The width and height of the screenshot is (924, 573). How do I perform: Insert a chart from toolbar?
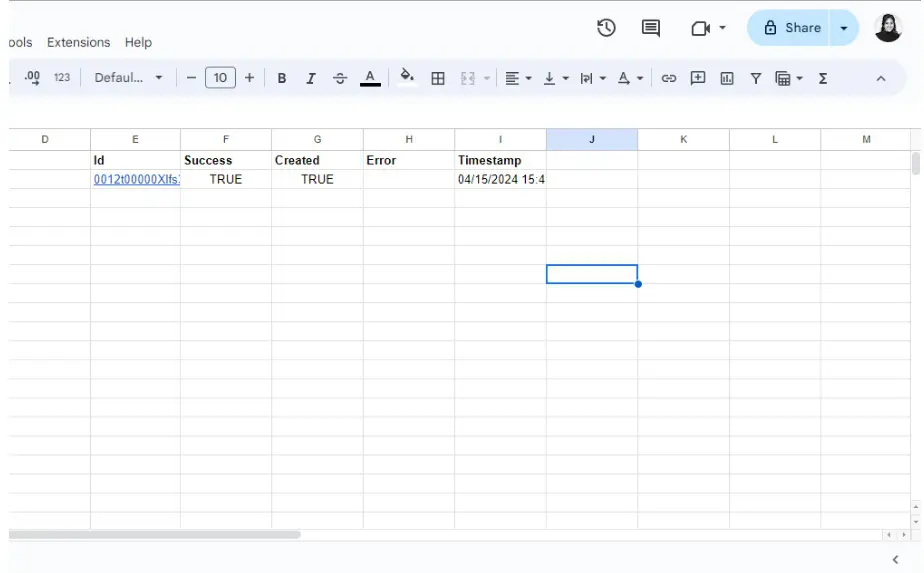click(727, 78)
